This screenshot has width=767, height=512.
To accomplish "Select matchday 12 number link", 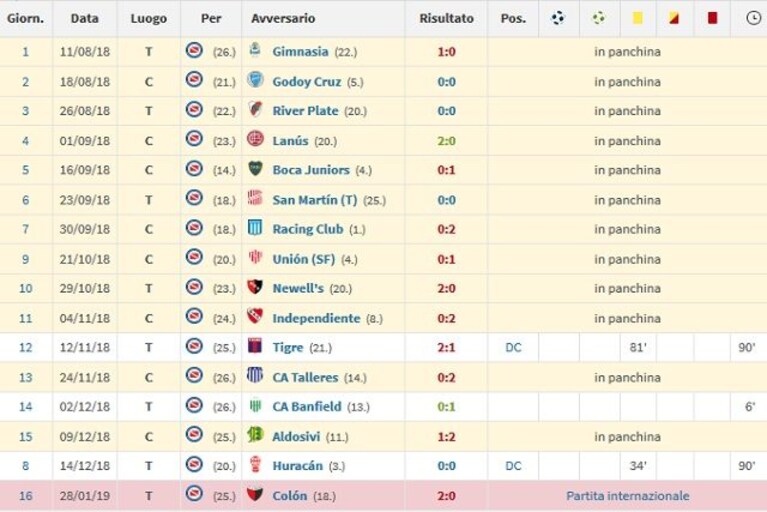I will point(25,348).
